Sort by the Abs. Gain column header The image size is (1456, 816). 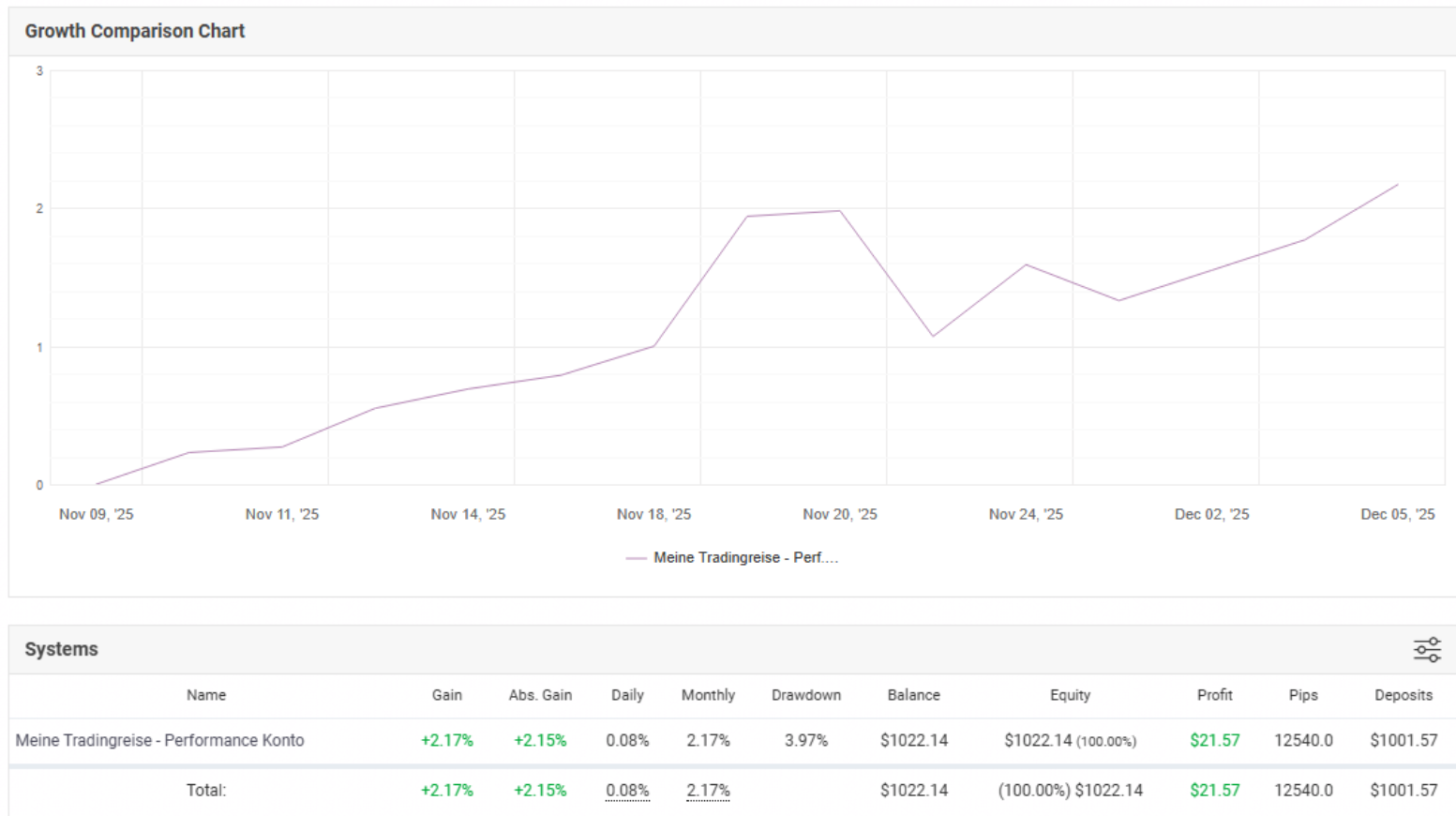pyautogui.click(x=540, y=695)
